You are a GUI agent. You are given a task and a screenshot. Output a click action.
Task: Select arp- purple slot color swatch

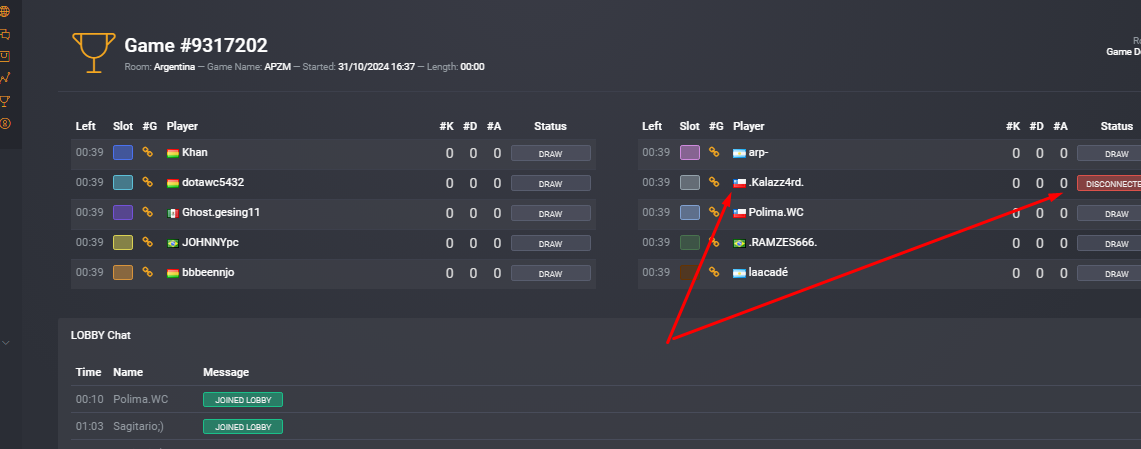click(x=689, y=152)
